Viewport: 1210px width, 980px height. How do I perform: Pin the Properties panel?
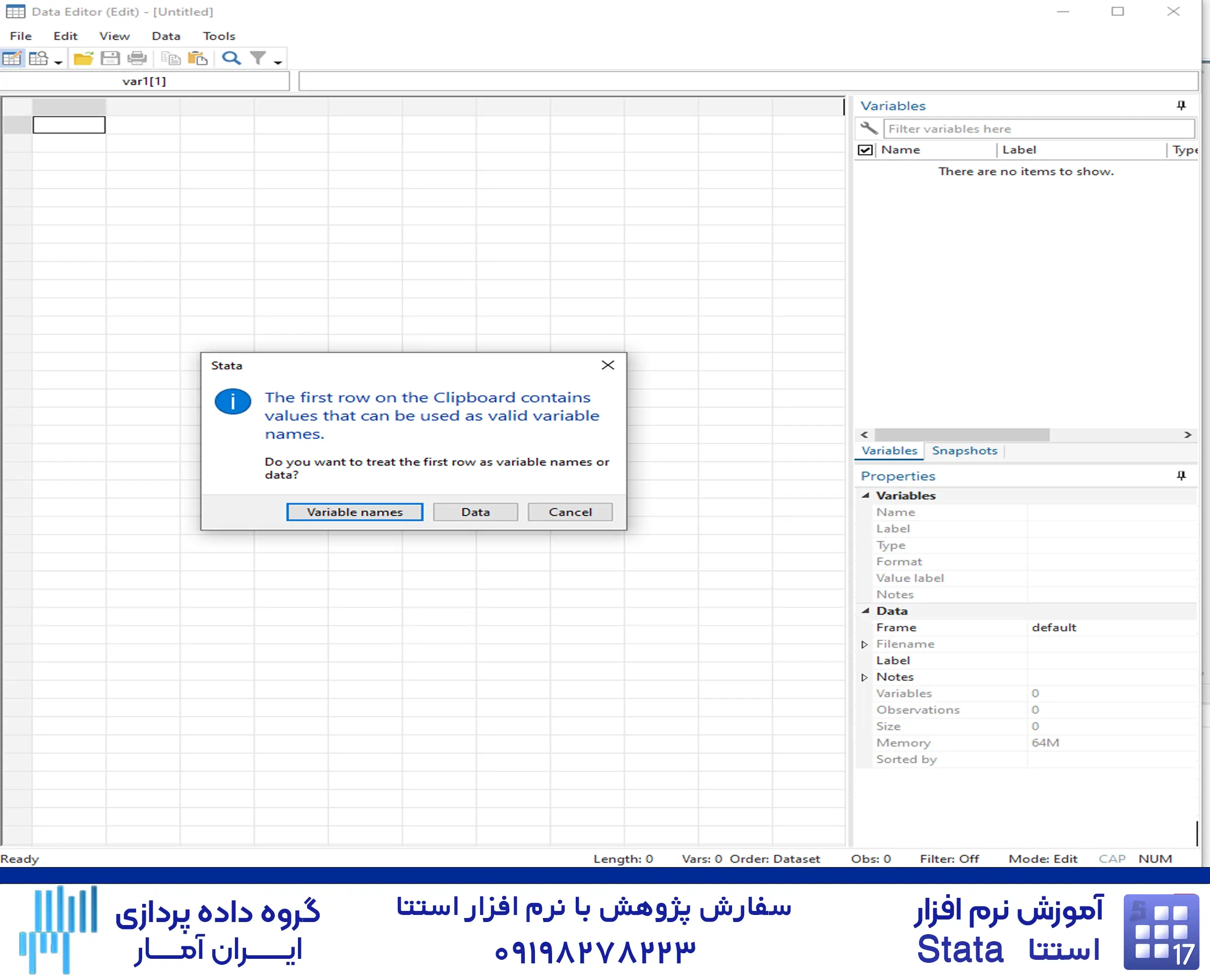point(1181,476)
